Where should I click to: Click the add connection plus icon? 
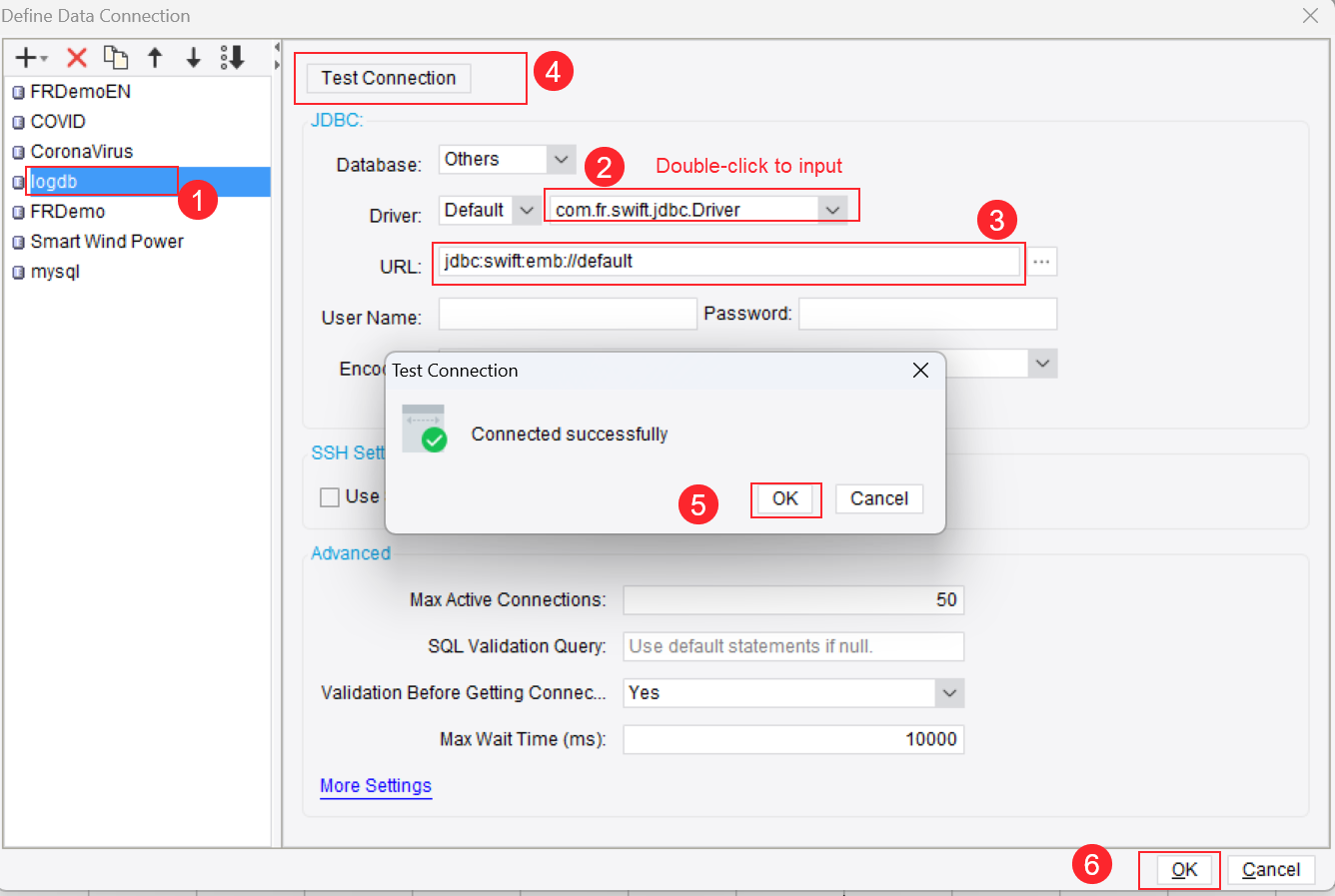point(30,58)
